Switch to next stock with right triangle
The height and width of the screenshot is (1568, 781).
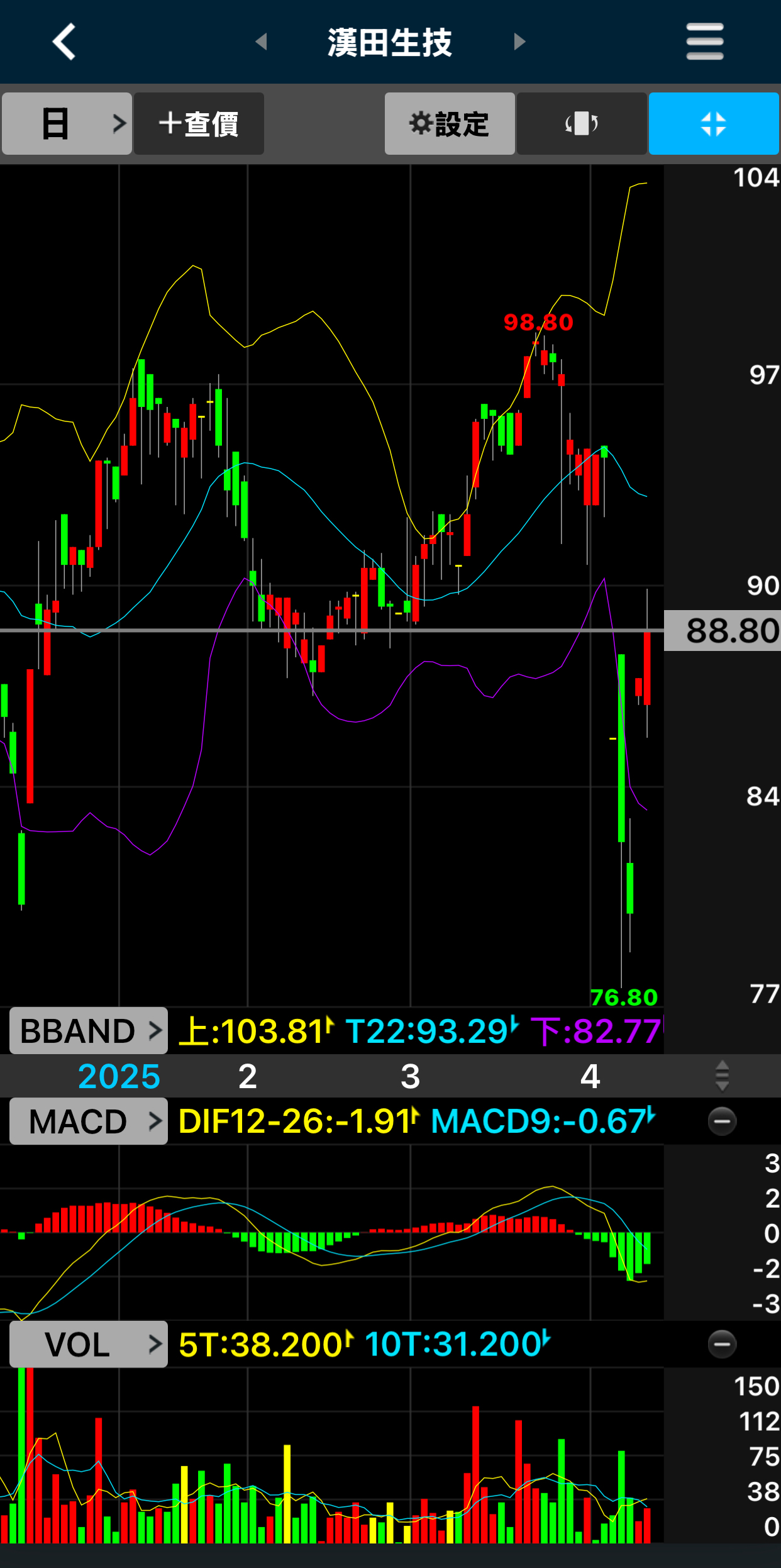click(x=519, y=42)
